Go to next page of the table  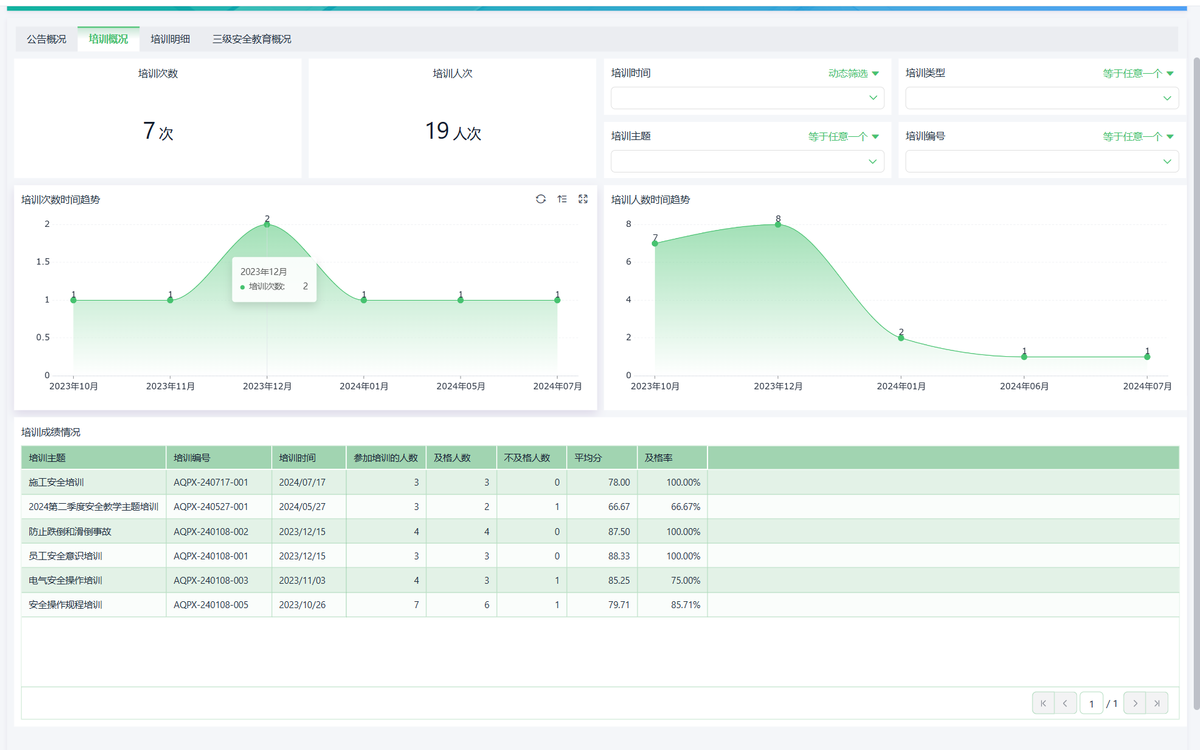pyautogui.click(x=1134, y=704)
